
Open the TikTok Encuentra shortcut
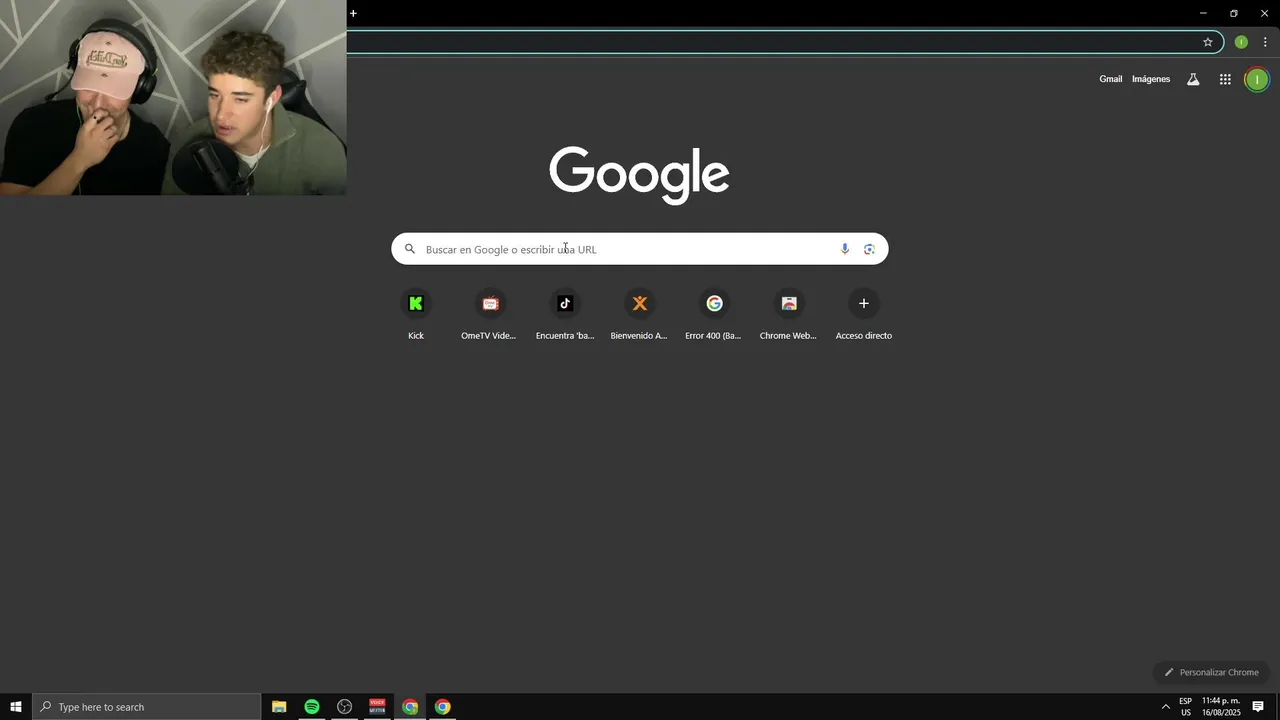click(565, 314)
